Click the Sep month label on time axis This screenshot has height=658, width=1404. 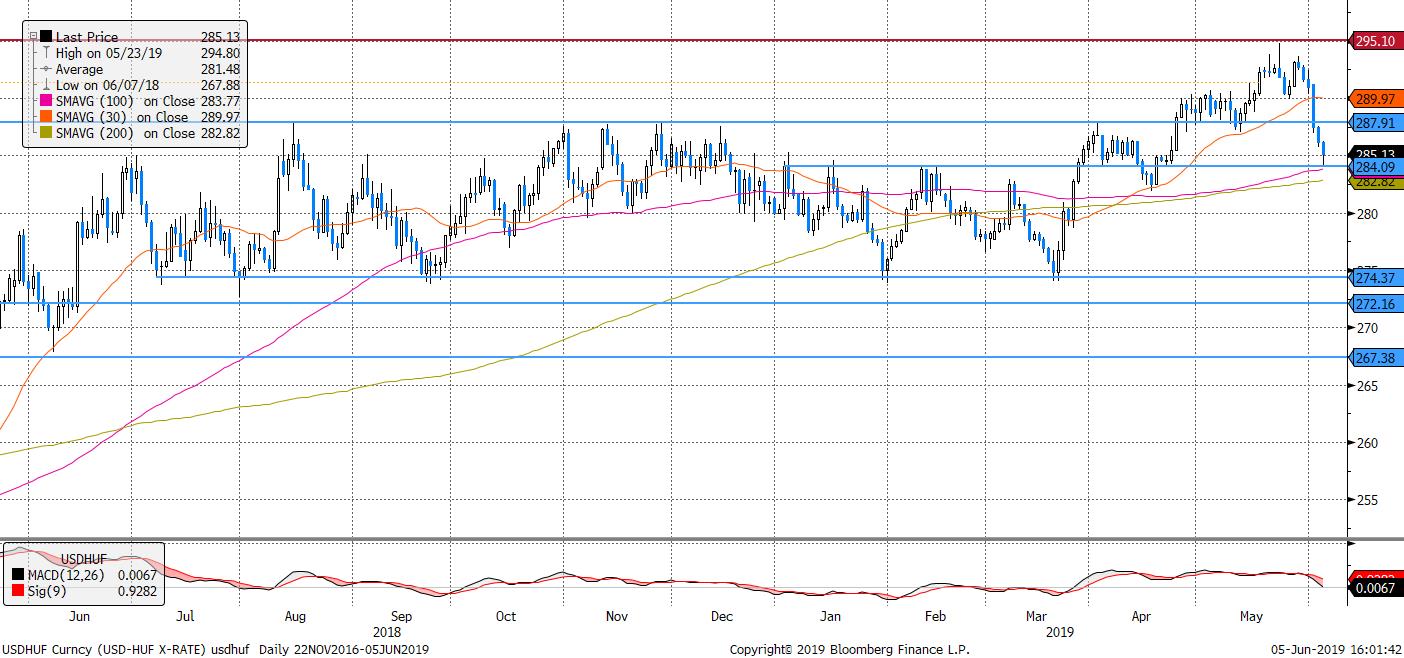point(401,616)
